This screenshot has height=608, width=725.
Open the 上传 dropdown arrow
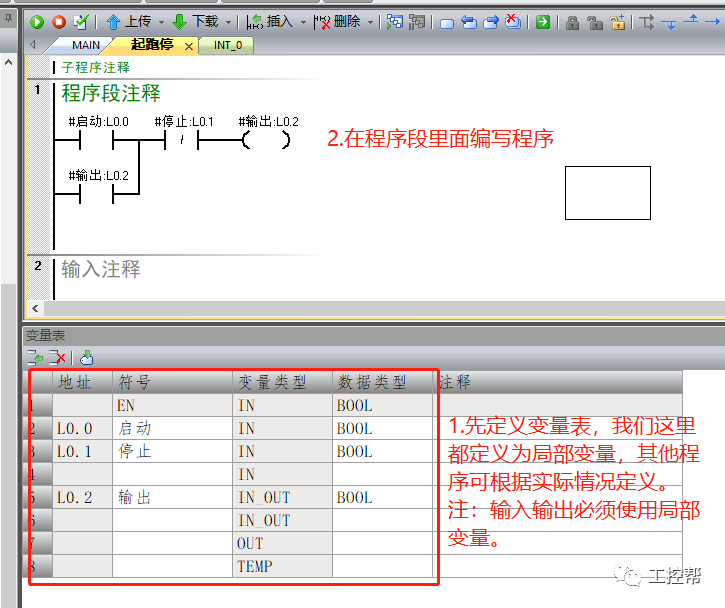tap(161, 22)
